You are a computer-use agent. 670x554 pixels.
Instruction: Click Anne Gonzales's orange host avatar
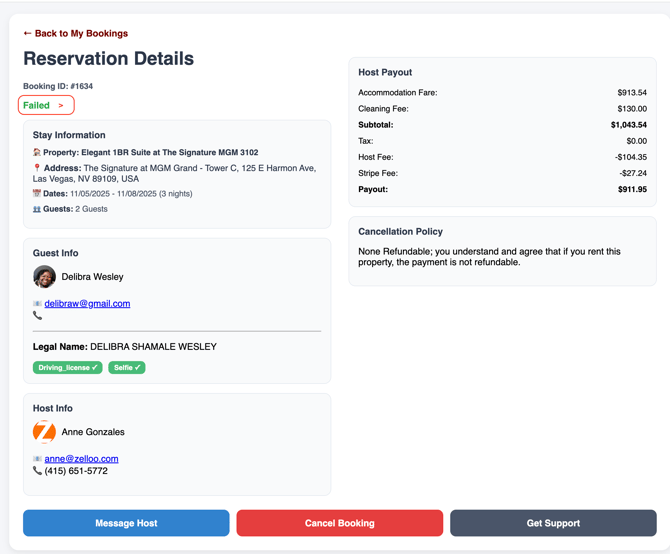44,432
